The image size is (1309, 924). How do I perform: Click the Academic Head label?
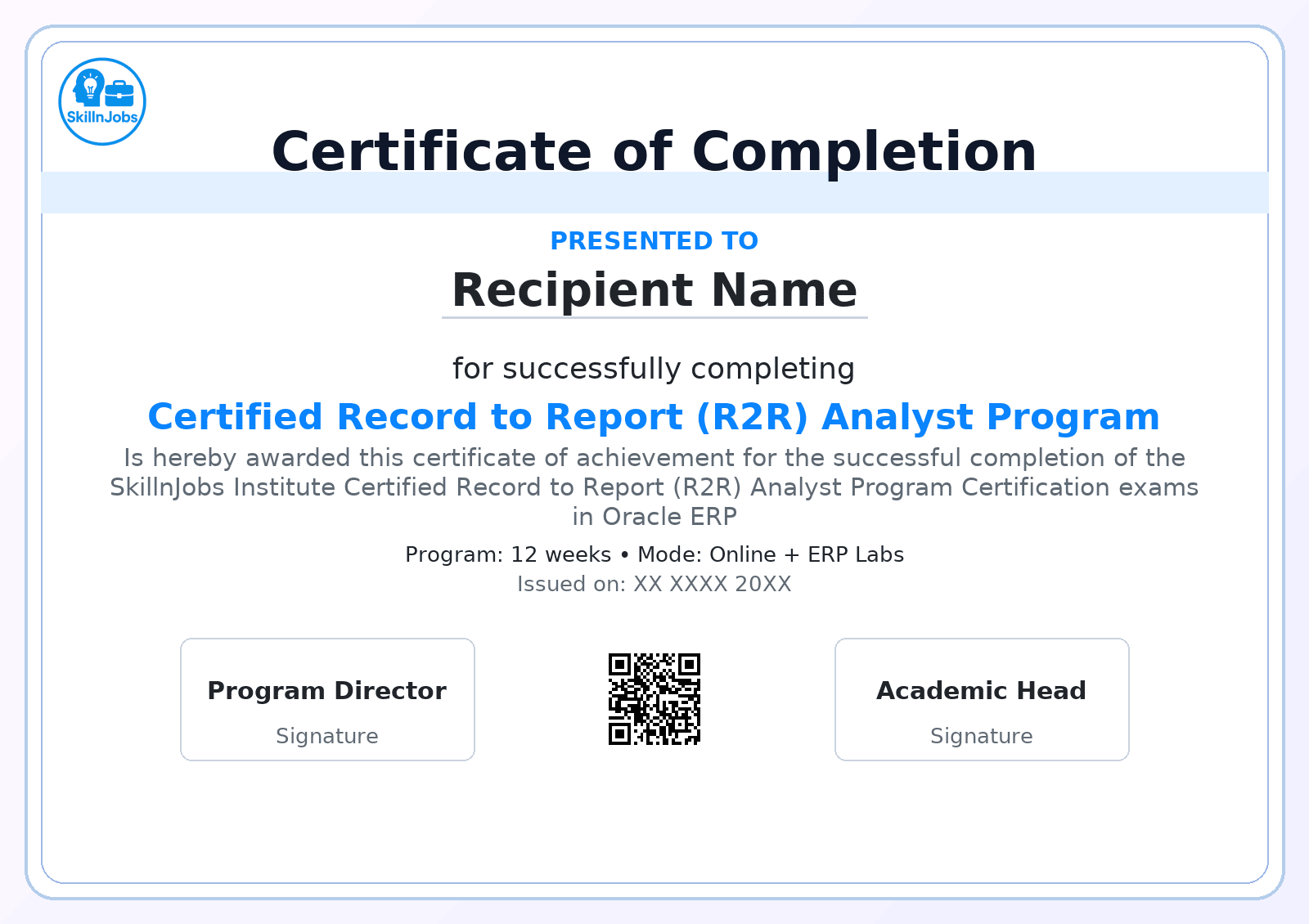pos(982,691)
